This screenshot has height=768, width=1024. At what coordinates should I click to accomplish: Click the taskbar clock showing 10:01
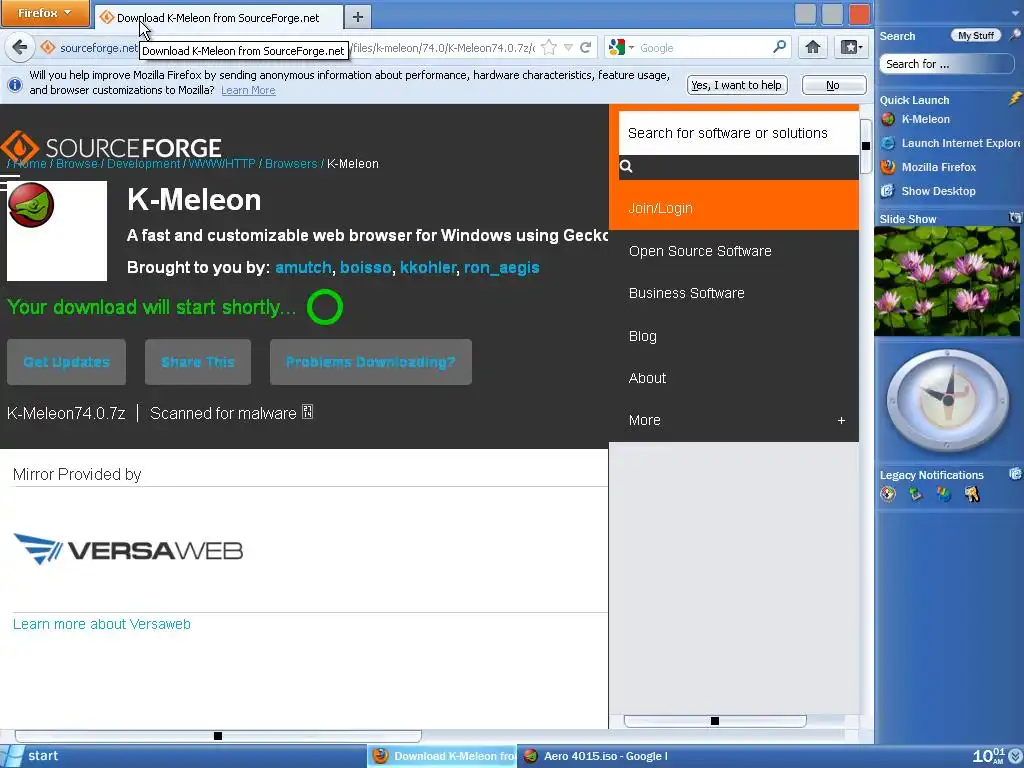989,756
